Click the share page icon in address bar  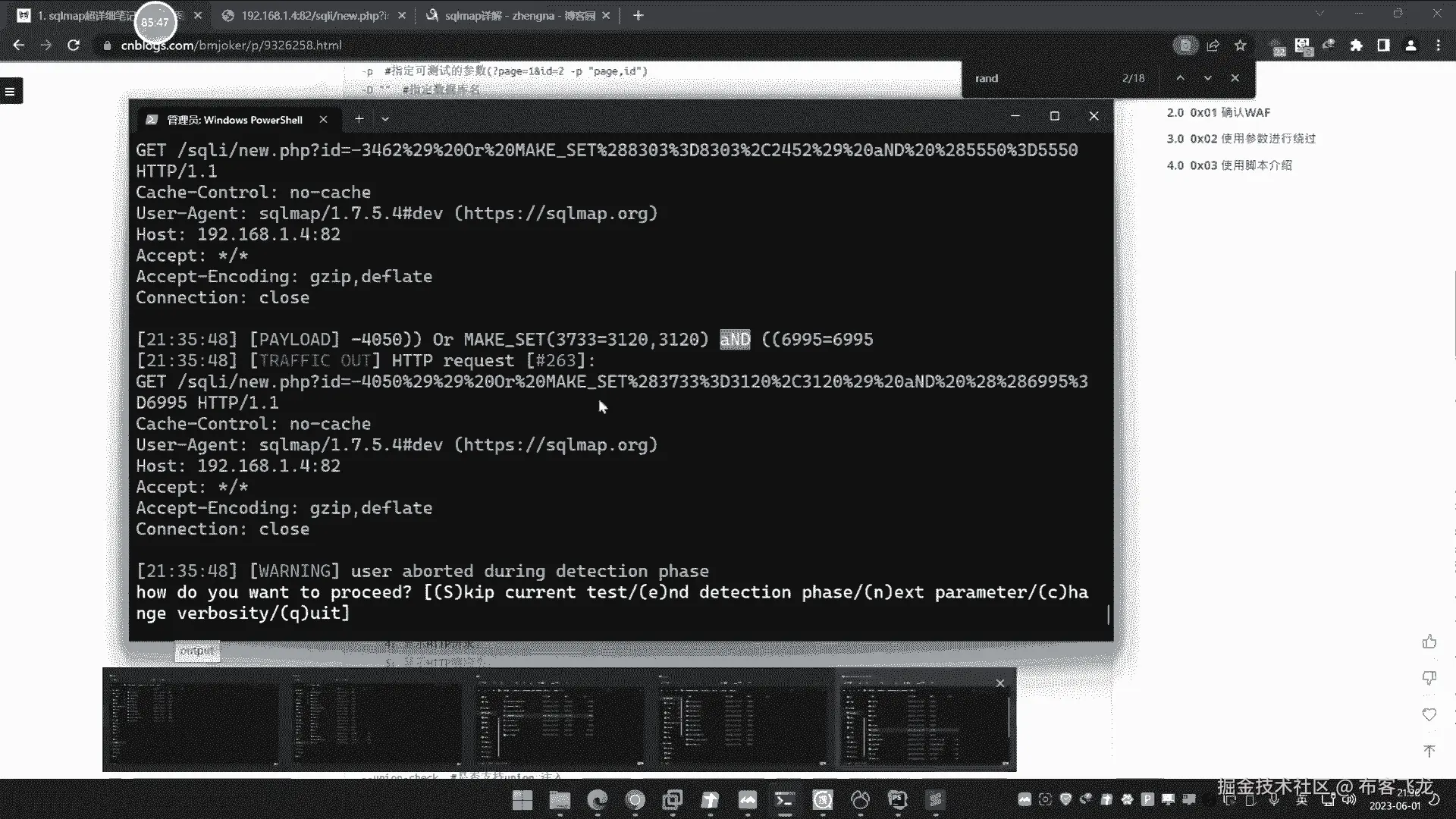tap(1213, 45)
